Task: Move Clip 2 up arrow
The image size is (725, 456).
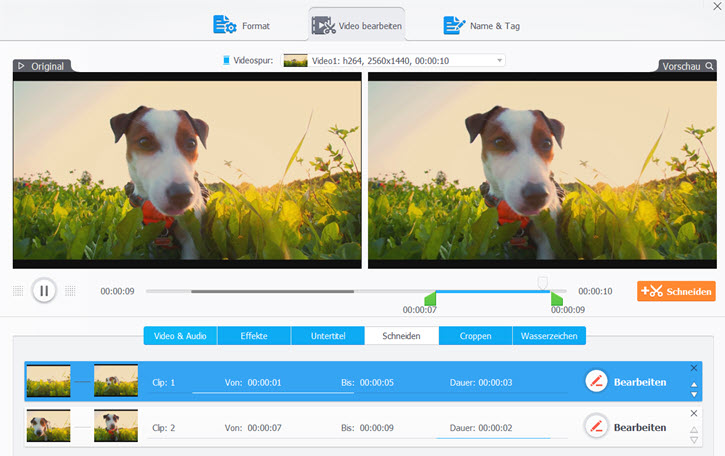Action: [694, 430]
